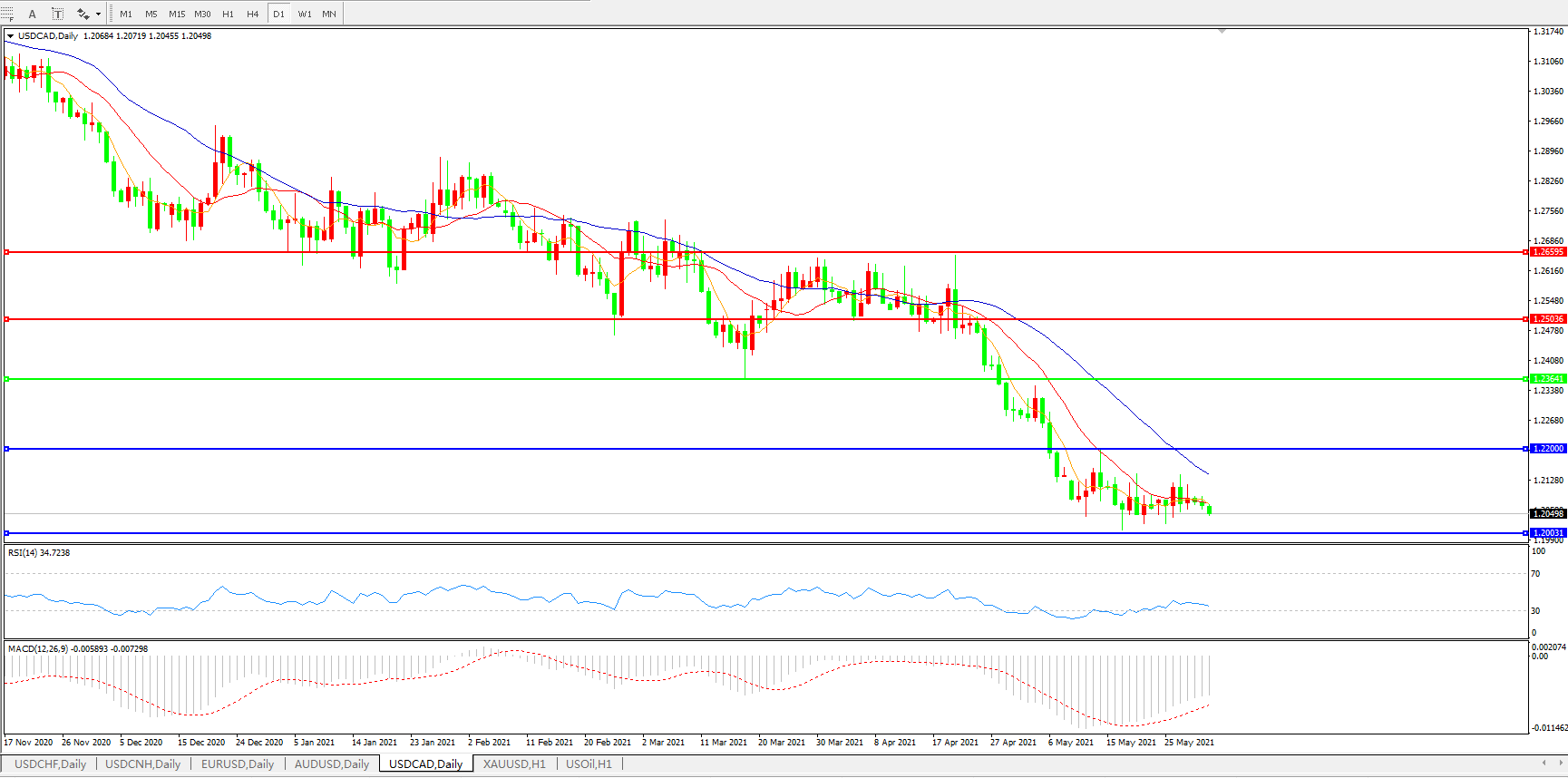Click the RSI(14) indicator label
1568x778 pixels.
(x=38, y=552)
